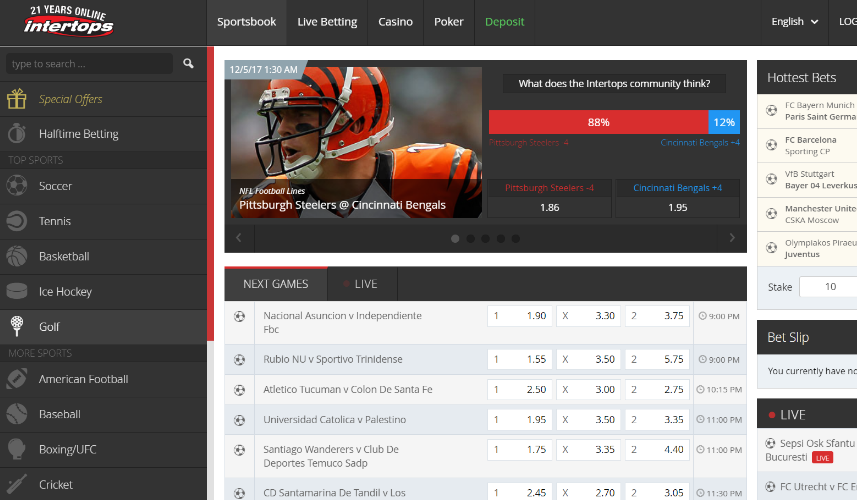Switch to the LIVE tab

(x=362, y=284)
